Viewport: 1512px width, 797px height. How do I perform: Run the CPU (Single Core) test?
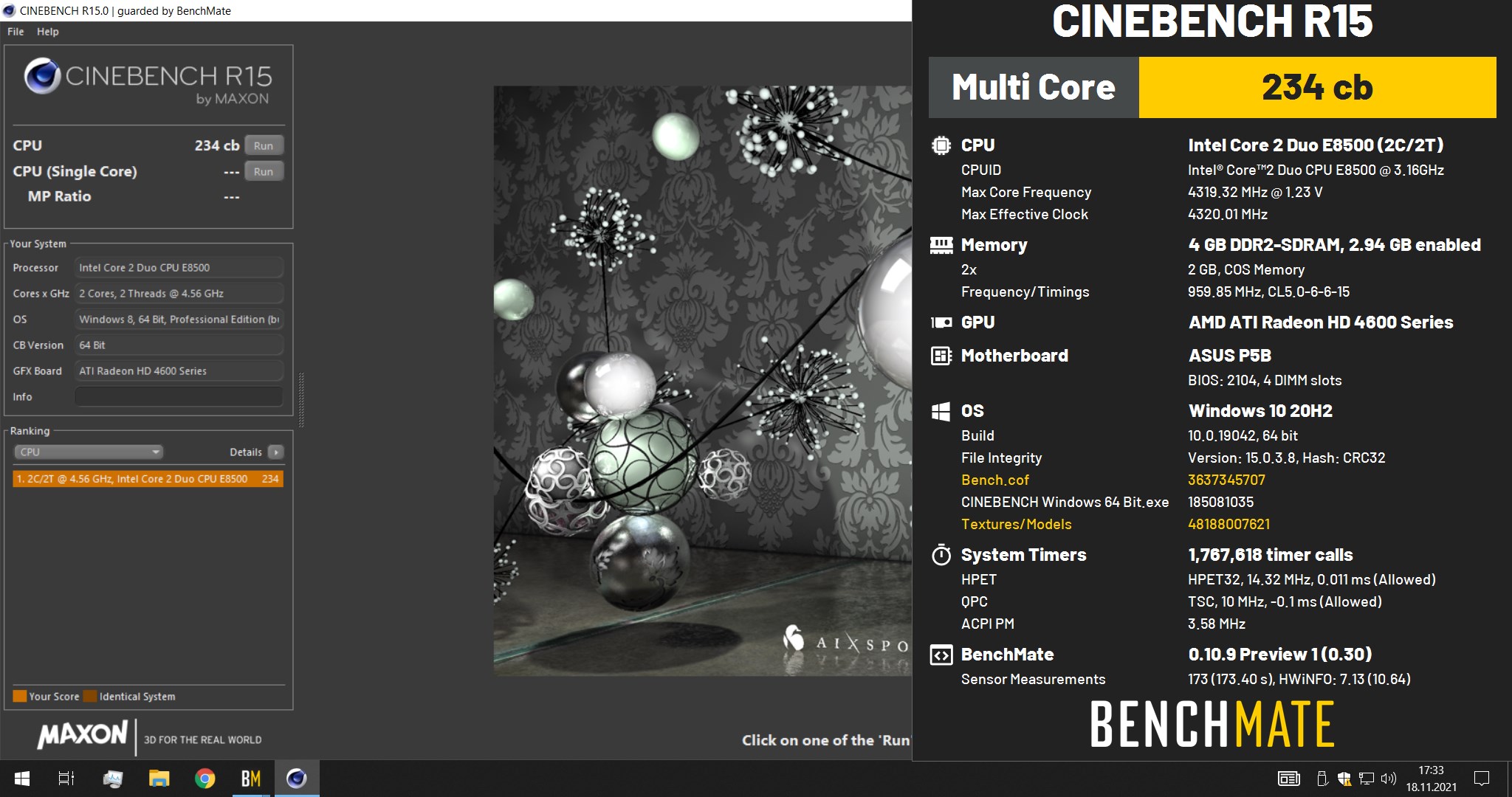[x=264, y=171]
